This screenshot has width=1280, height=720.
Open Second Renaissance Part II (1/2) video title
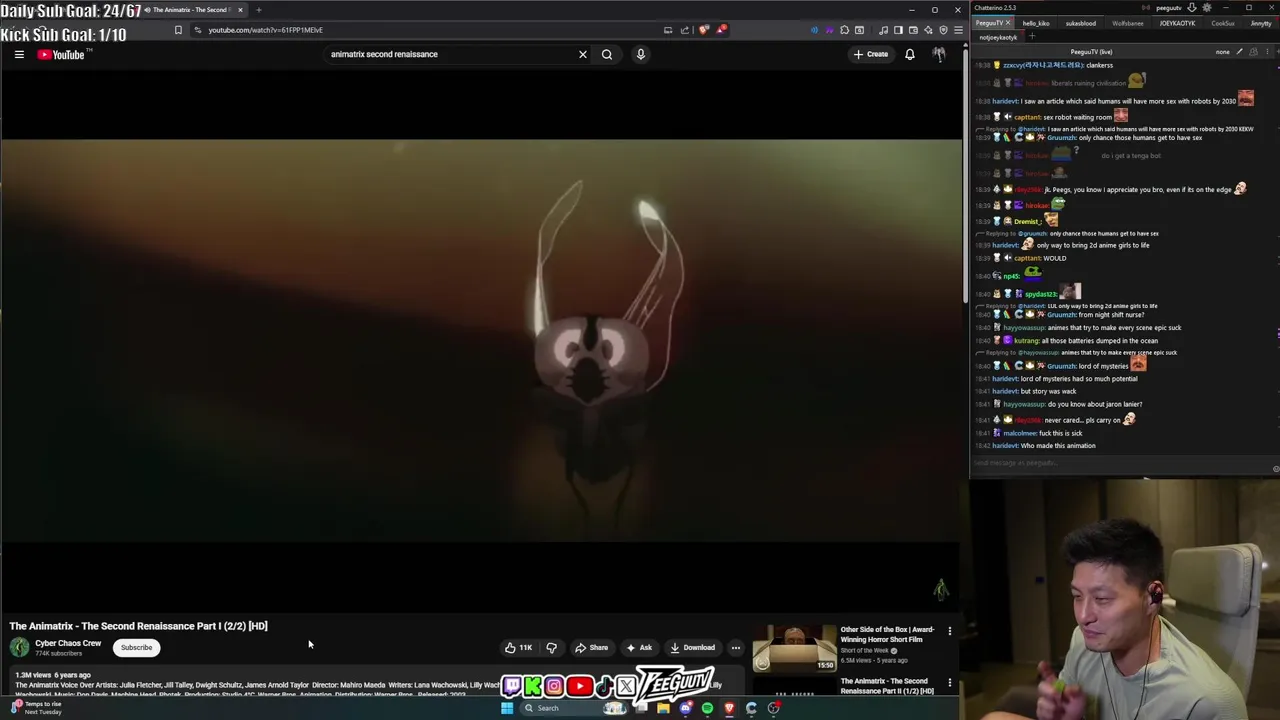click(887, 686)
